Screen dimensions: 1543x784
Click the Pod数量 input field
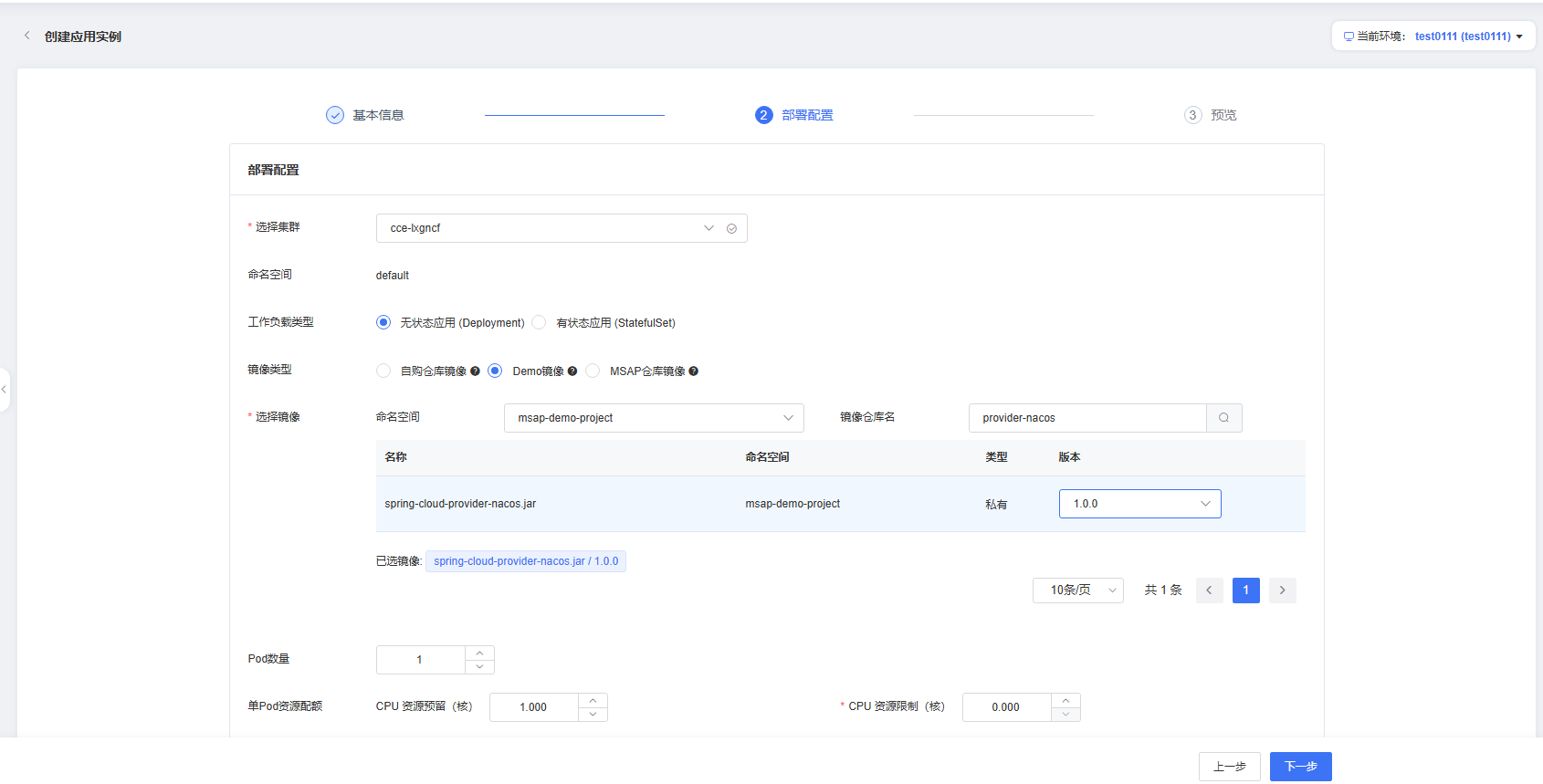point(420,660)
